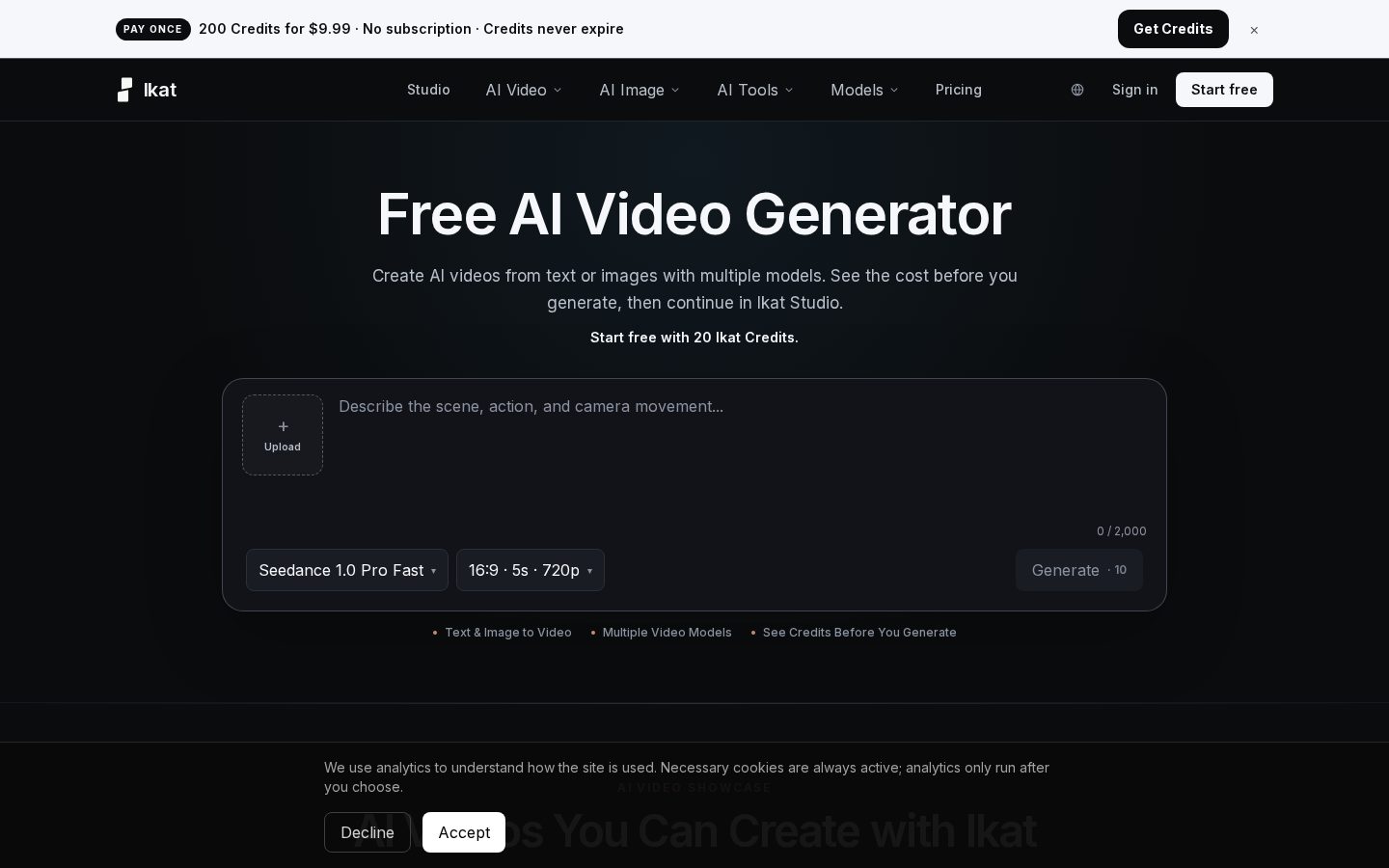1389x868 pixels.
Task: Go to the Studio page
Action: [x=428, y=90]
